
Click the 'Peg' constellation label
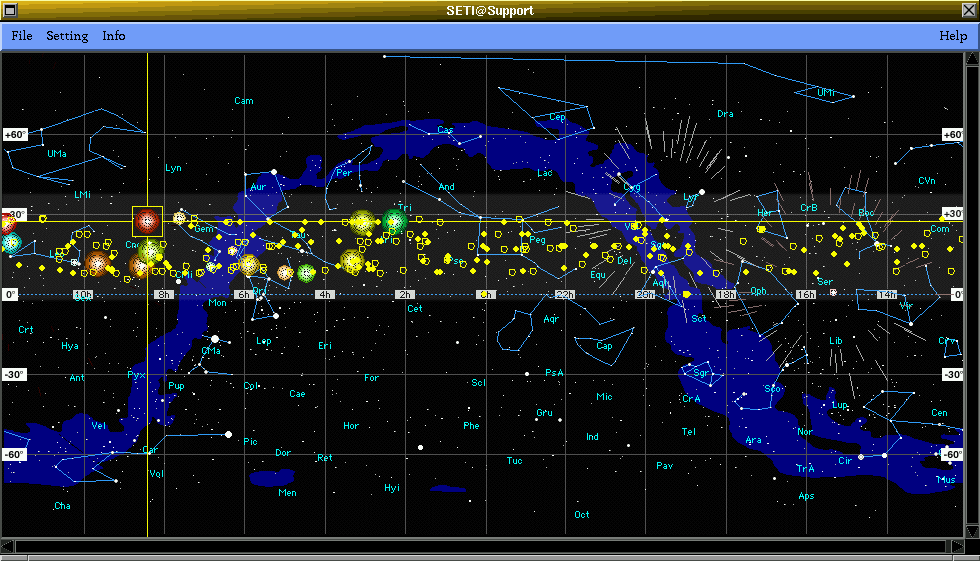click(x=537, y=240)
